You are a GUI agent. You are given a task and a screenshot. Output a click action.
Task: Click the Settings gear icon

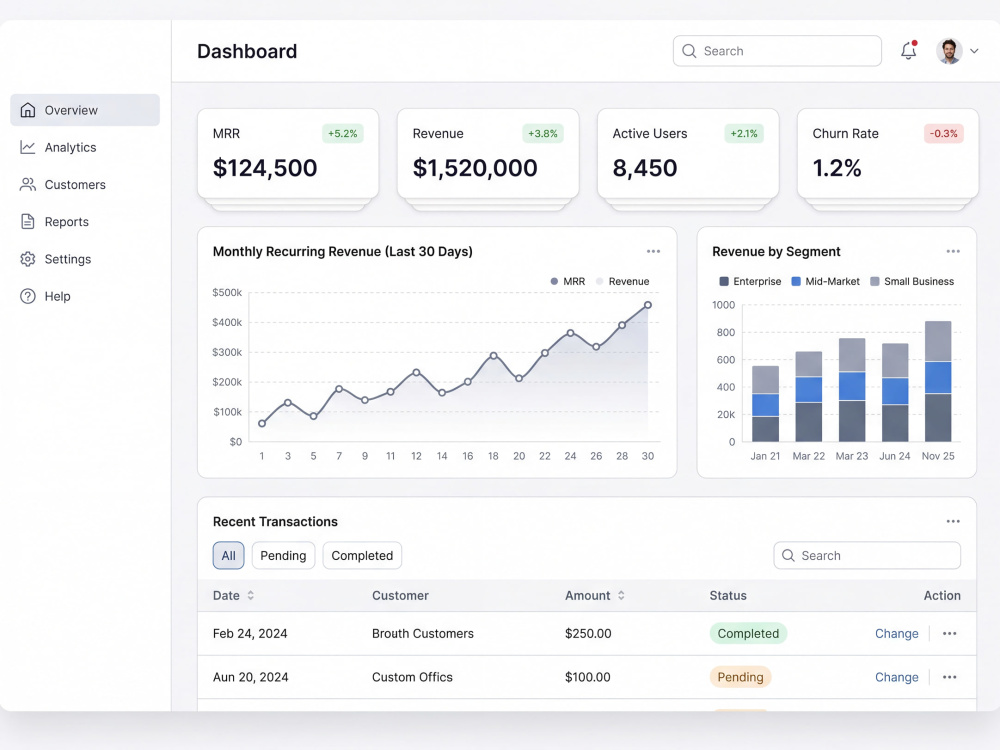[x=27, y=259]
